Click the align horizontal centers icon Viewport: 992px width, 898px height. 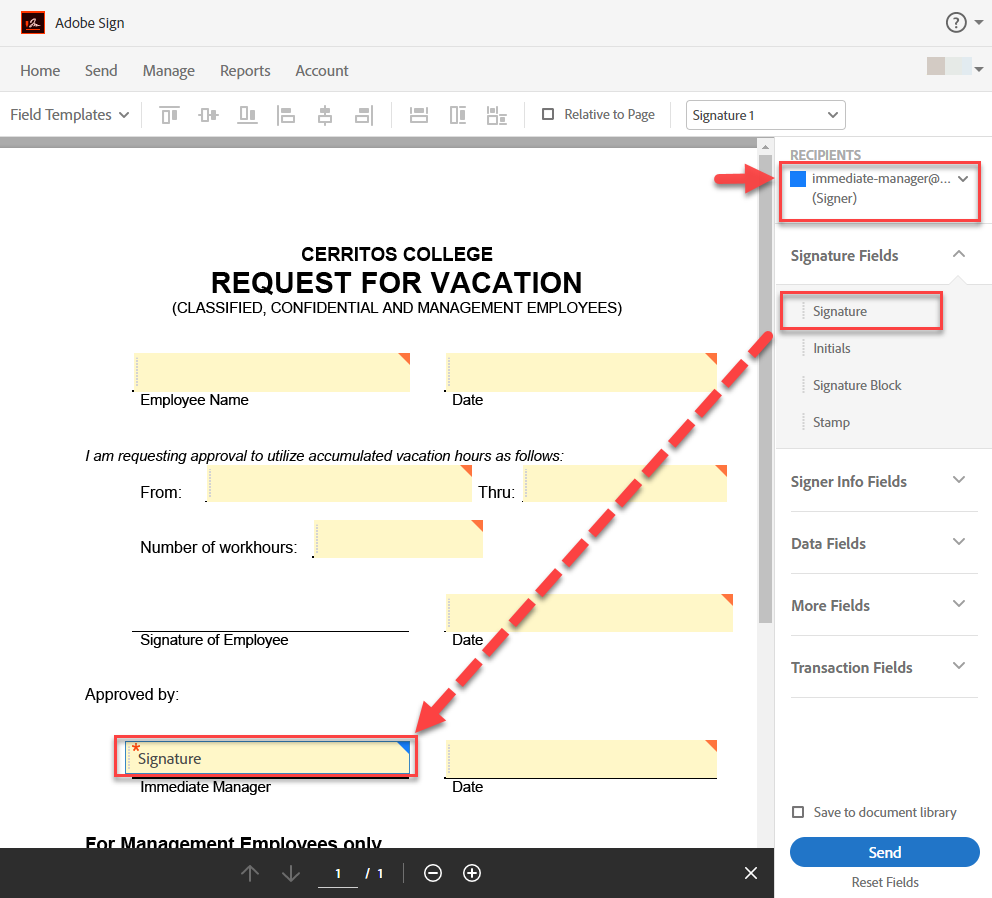325,115
